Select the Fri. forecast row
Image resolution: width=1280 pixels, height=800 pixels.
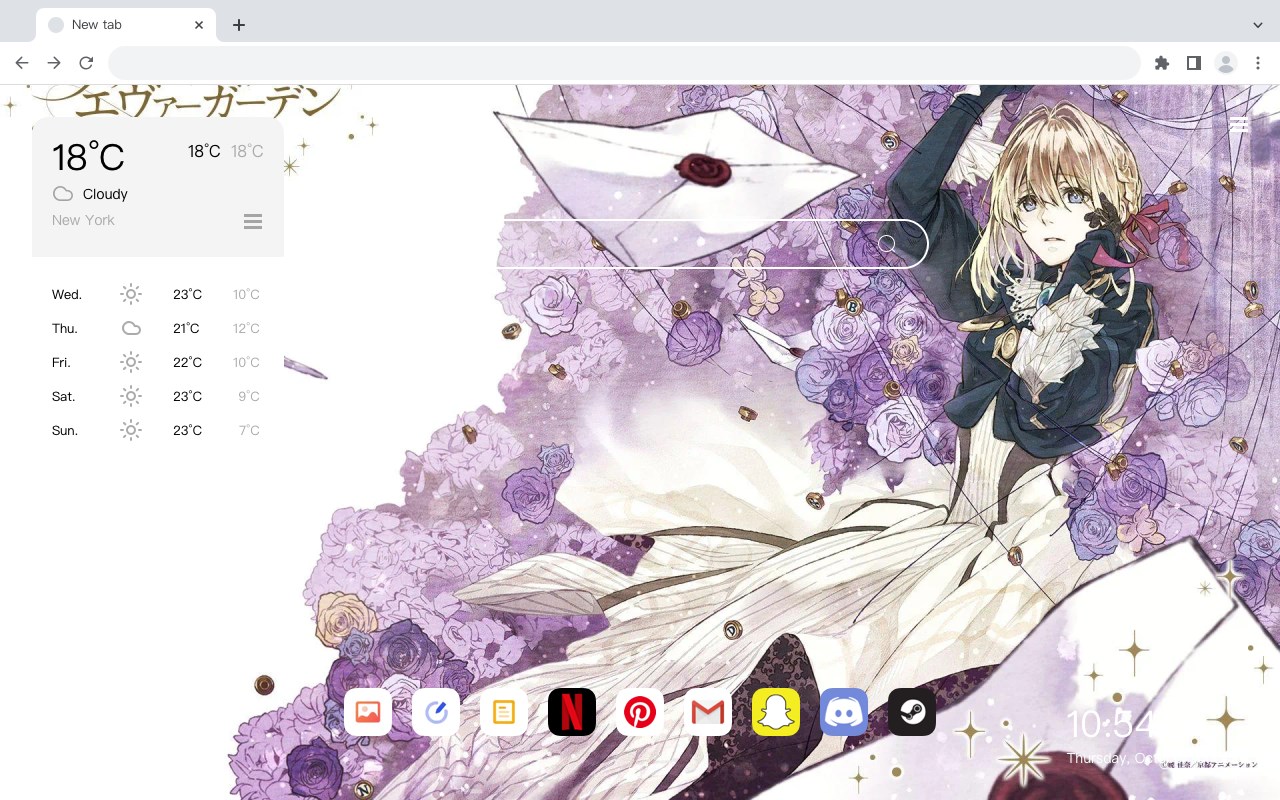156,362
